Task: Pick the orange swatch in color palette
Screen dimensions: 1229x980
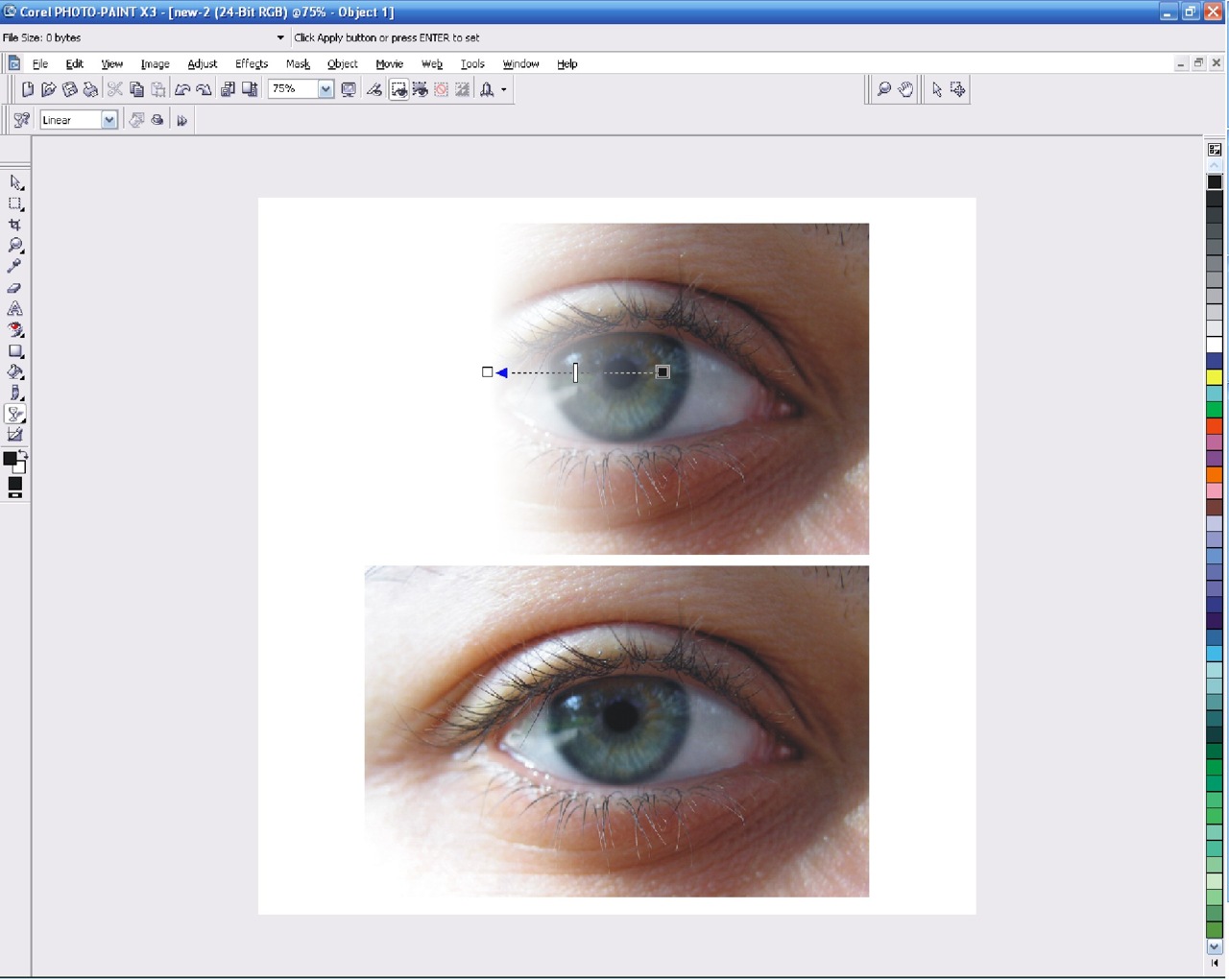Action: click(x=1215, y=475)
